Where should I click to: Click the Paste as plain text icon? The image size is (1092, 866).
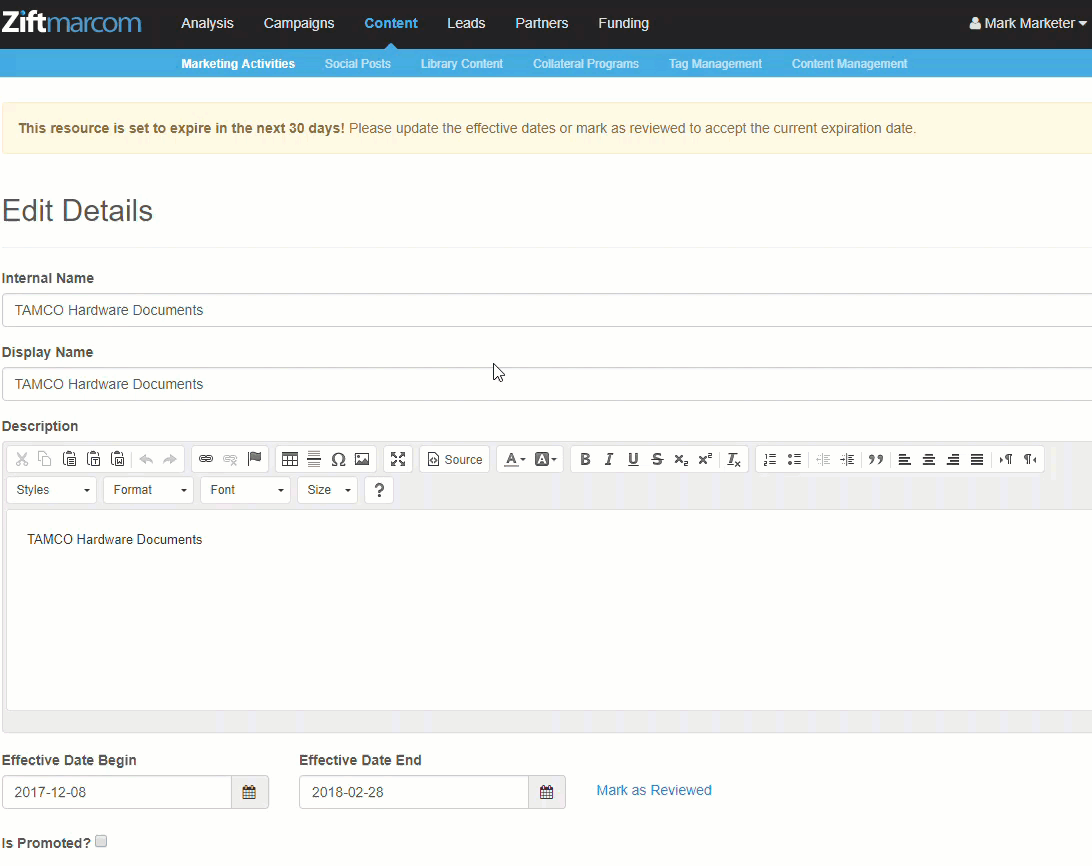click(93, 459)
